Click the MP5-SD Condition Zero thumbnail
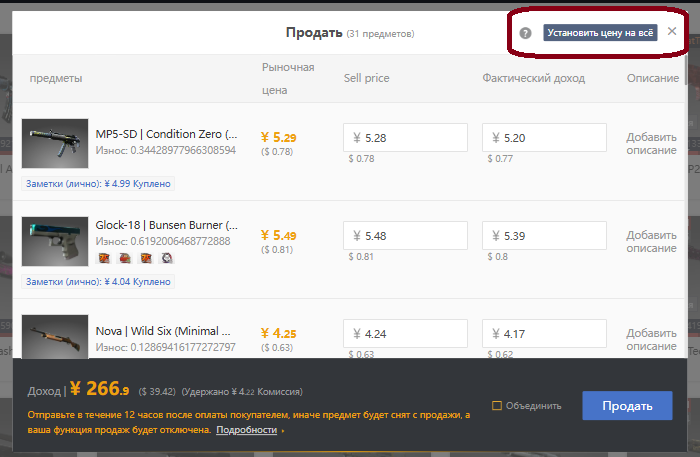The width and height of the screenshot is (700, 457). (x=55, y=143)
